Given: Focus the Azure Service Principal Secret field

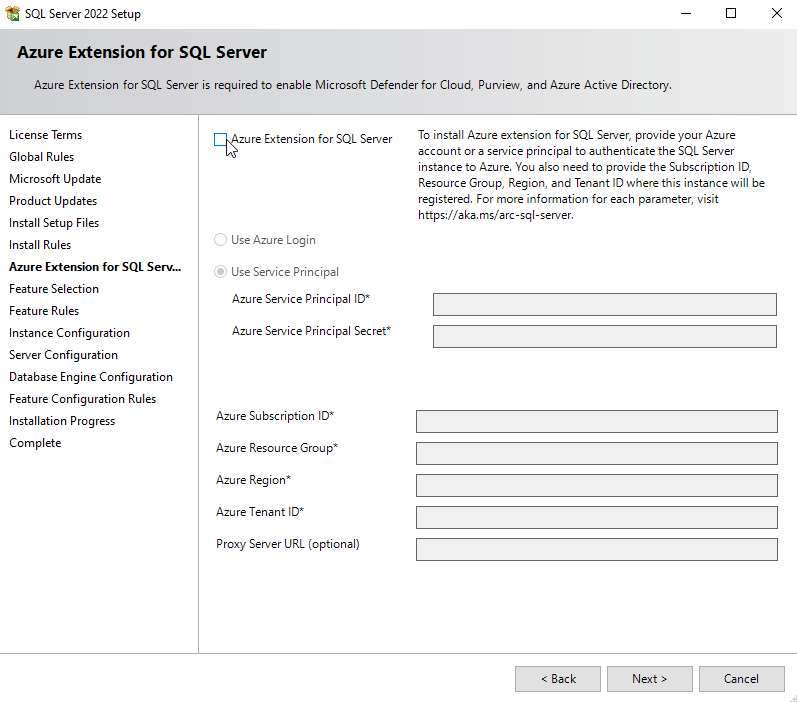Looking at the screenshot, I should click(x=605, y=337).
